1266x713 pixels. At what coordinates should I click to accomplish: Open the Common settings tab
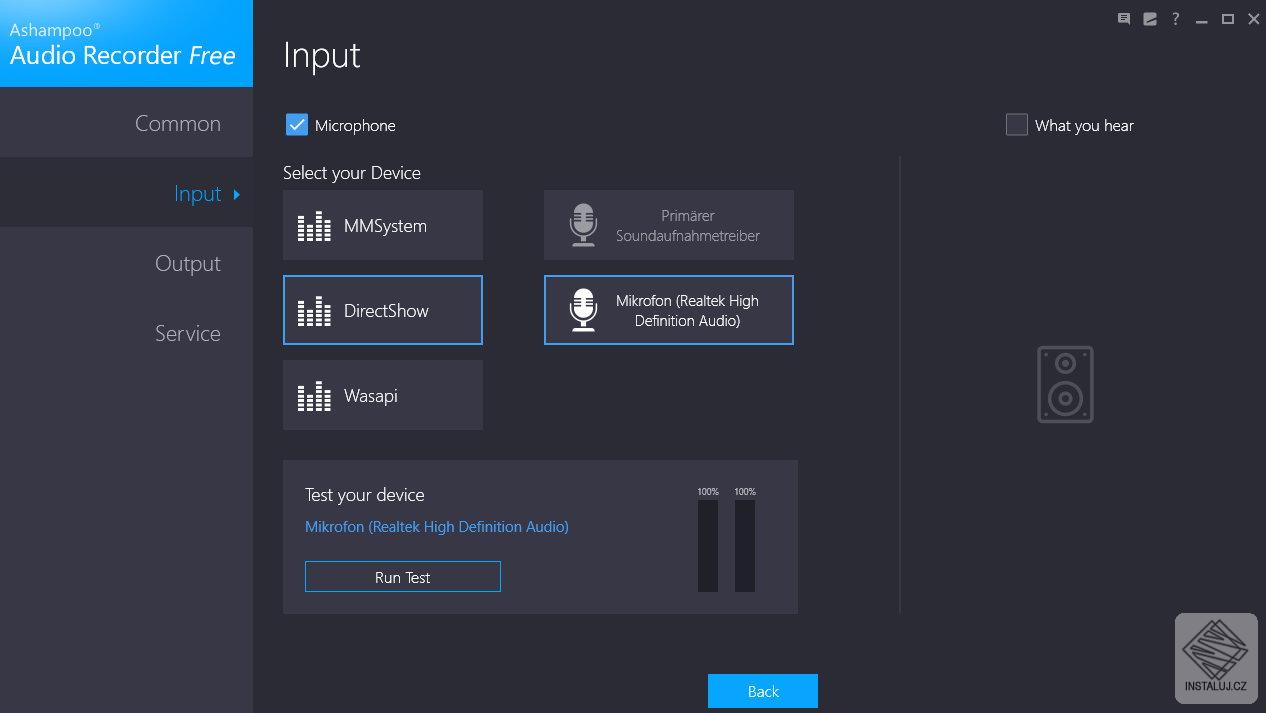126,123
